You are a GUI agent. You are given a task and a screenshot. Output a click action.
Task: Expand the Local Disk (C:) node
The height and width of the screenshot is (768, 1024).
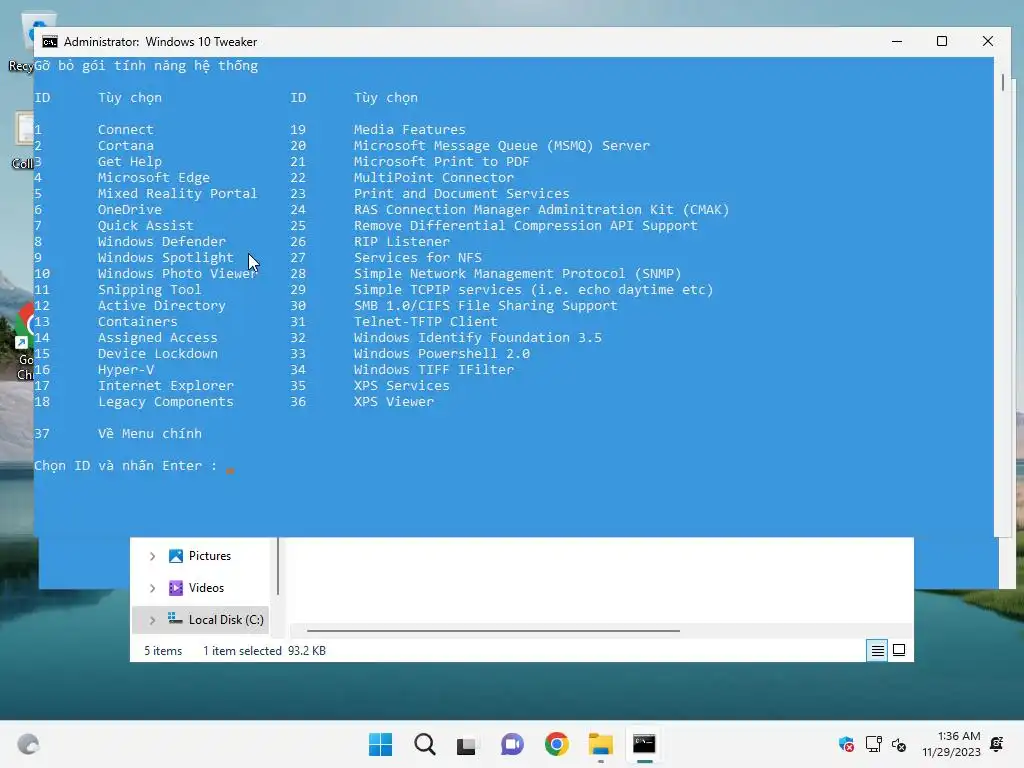click(152, 620)
